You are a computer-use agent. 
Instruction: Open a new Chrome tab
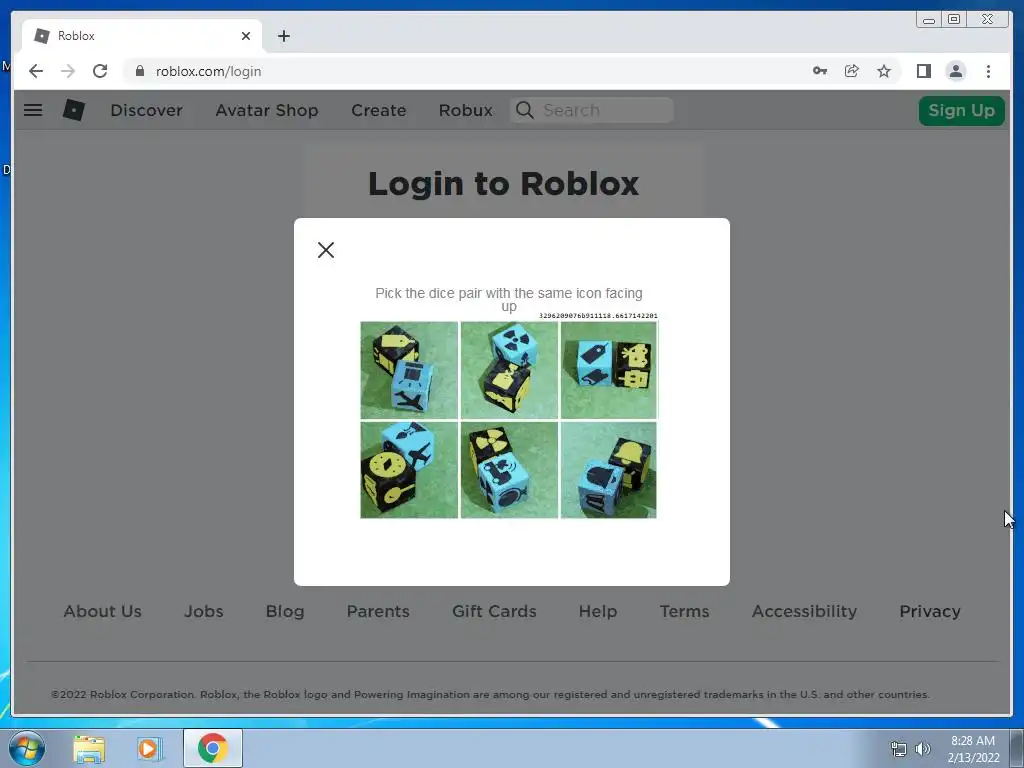click(283, 36)
